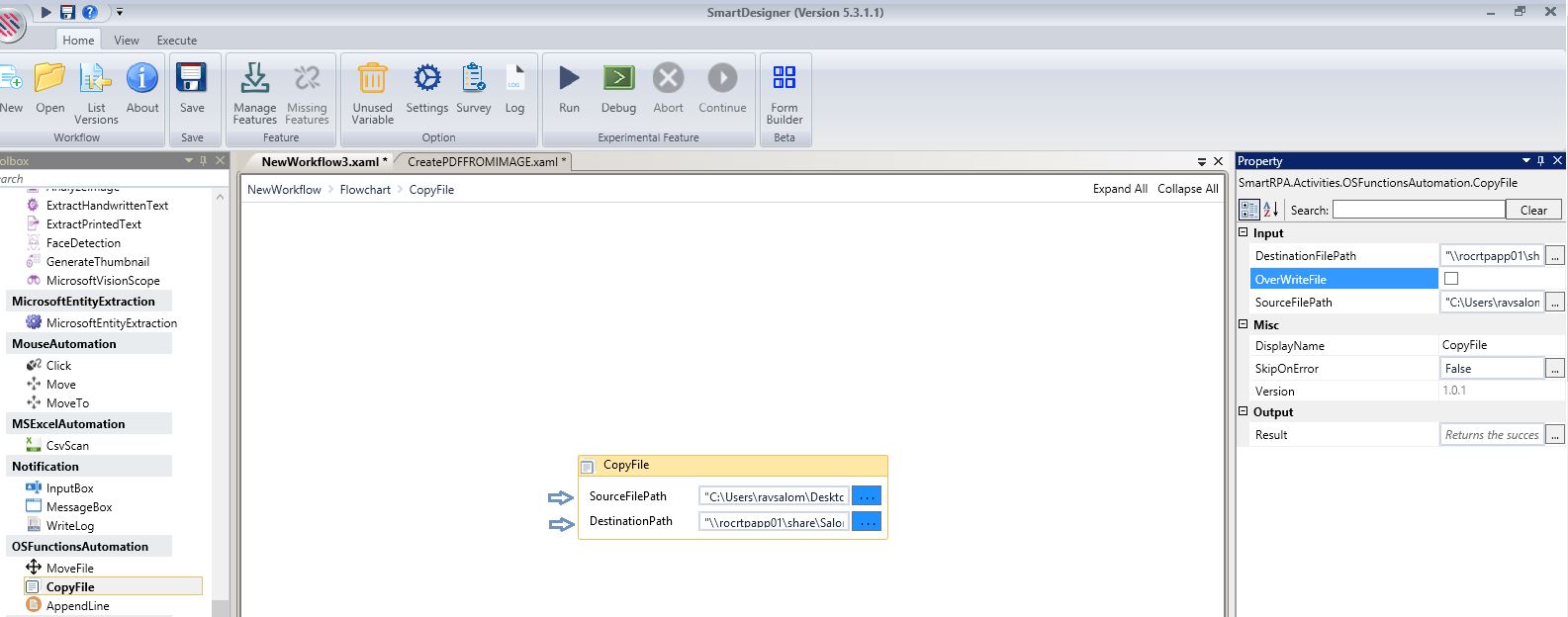Screen dimensions: 1568x617
Task: Open the About info icon
Action: click(142, 78)
